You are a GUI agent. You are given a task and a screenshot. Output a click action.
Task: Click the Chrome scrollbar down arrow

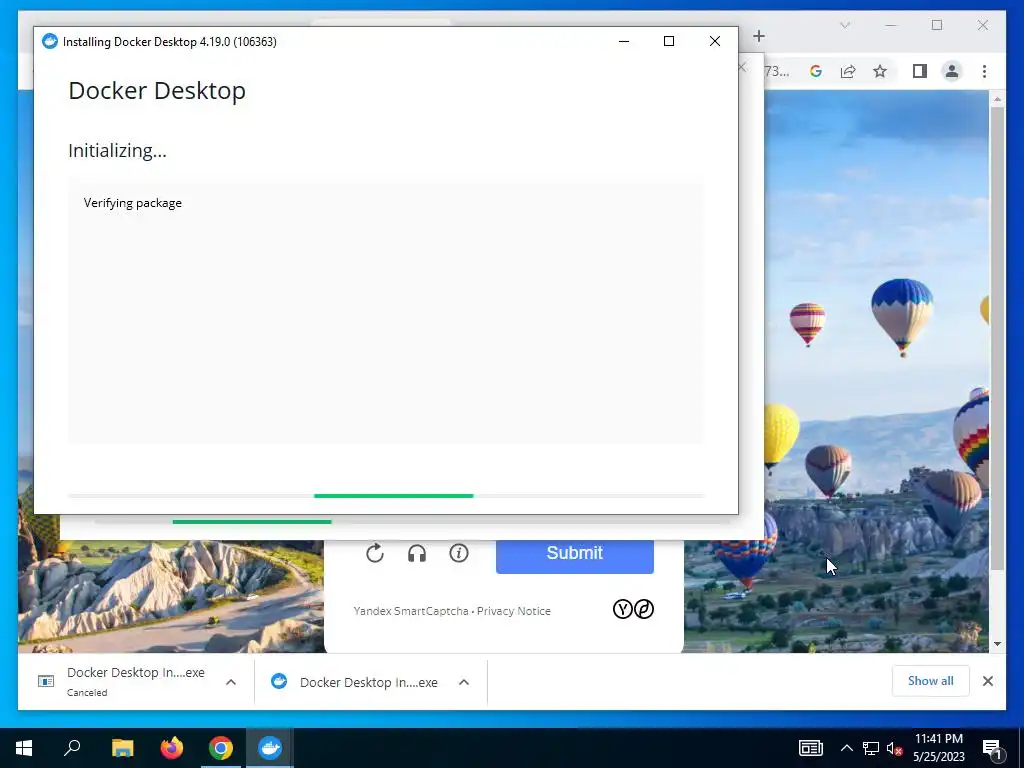point(997,644)
